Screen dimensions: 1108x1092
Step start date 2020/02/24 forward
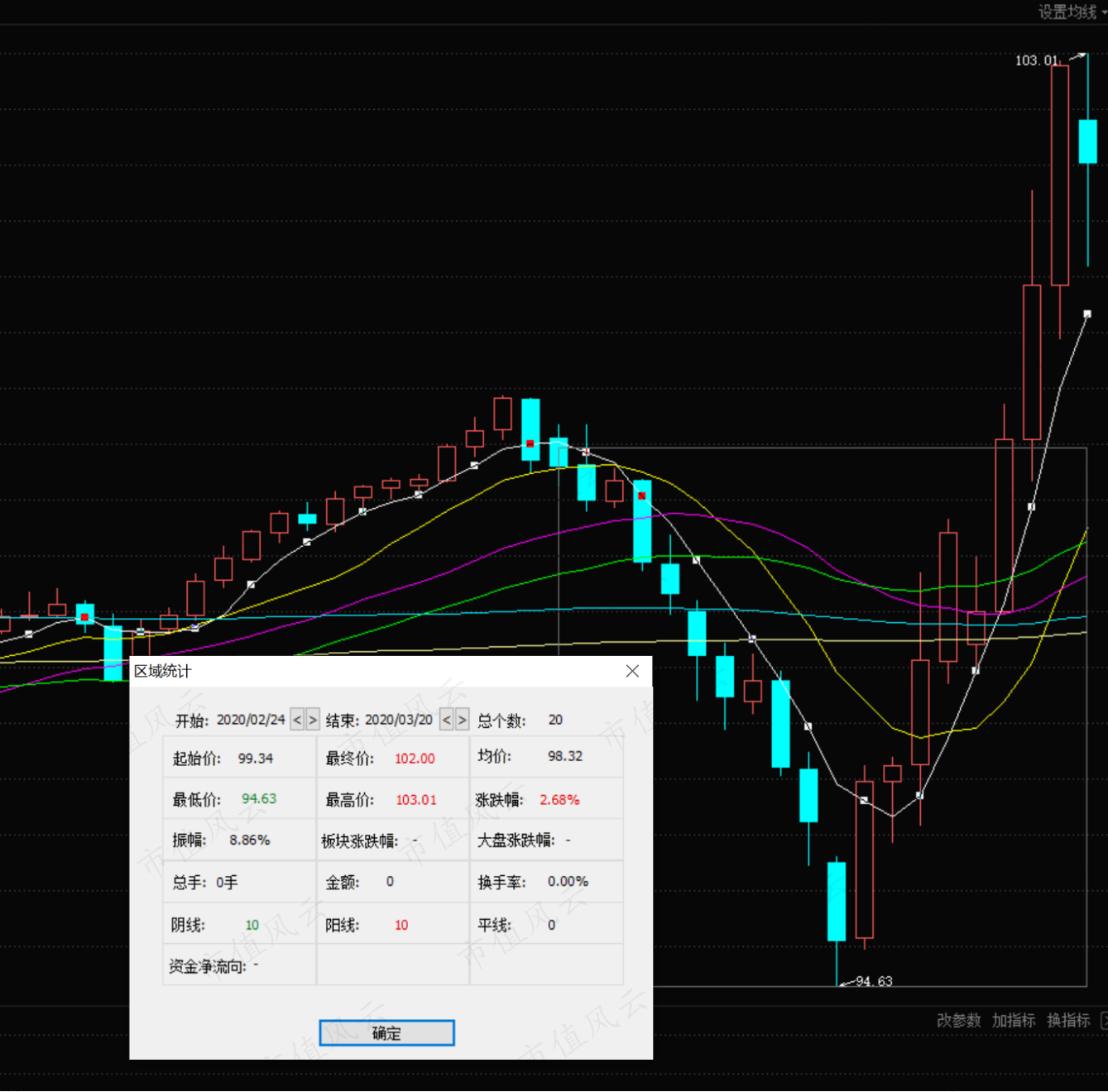click(x=313, y=720)
